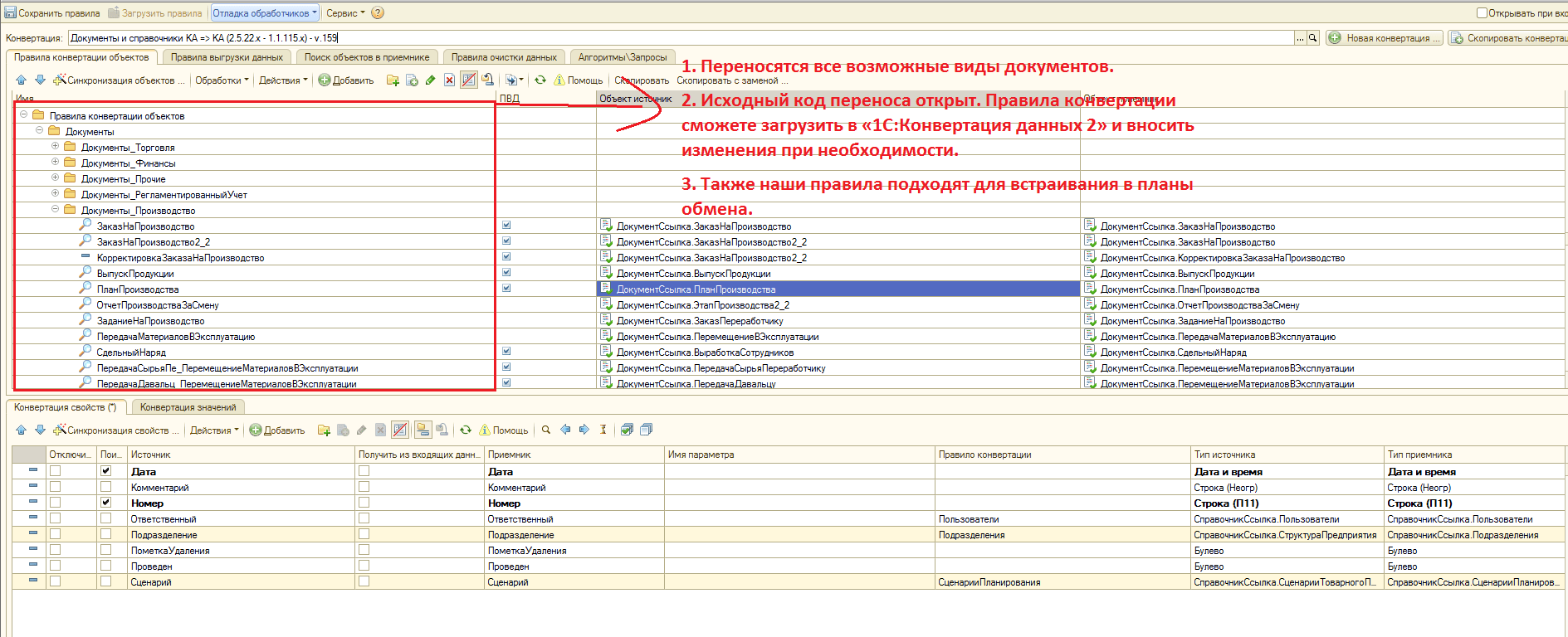Click new group folder icon in properties toolbar
Screen dimensions: 1568x637
pos(325,430)
